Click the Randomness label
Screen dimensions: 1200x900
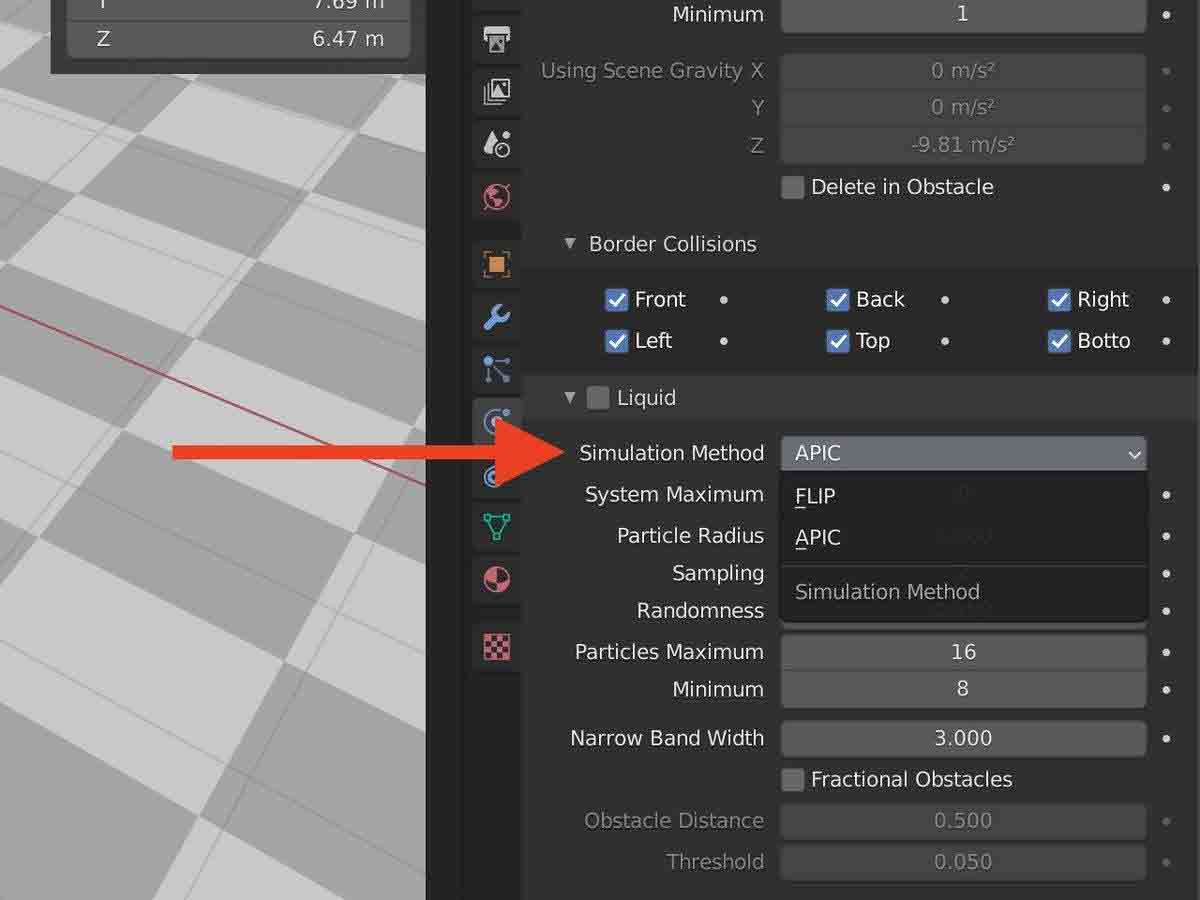[x=700, y=611]
